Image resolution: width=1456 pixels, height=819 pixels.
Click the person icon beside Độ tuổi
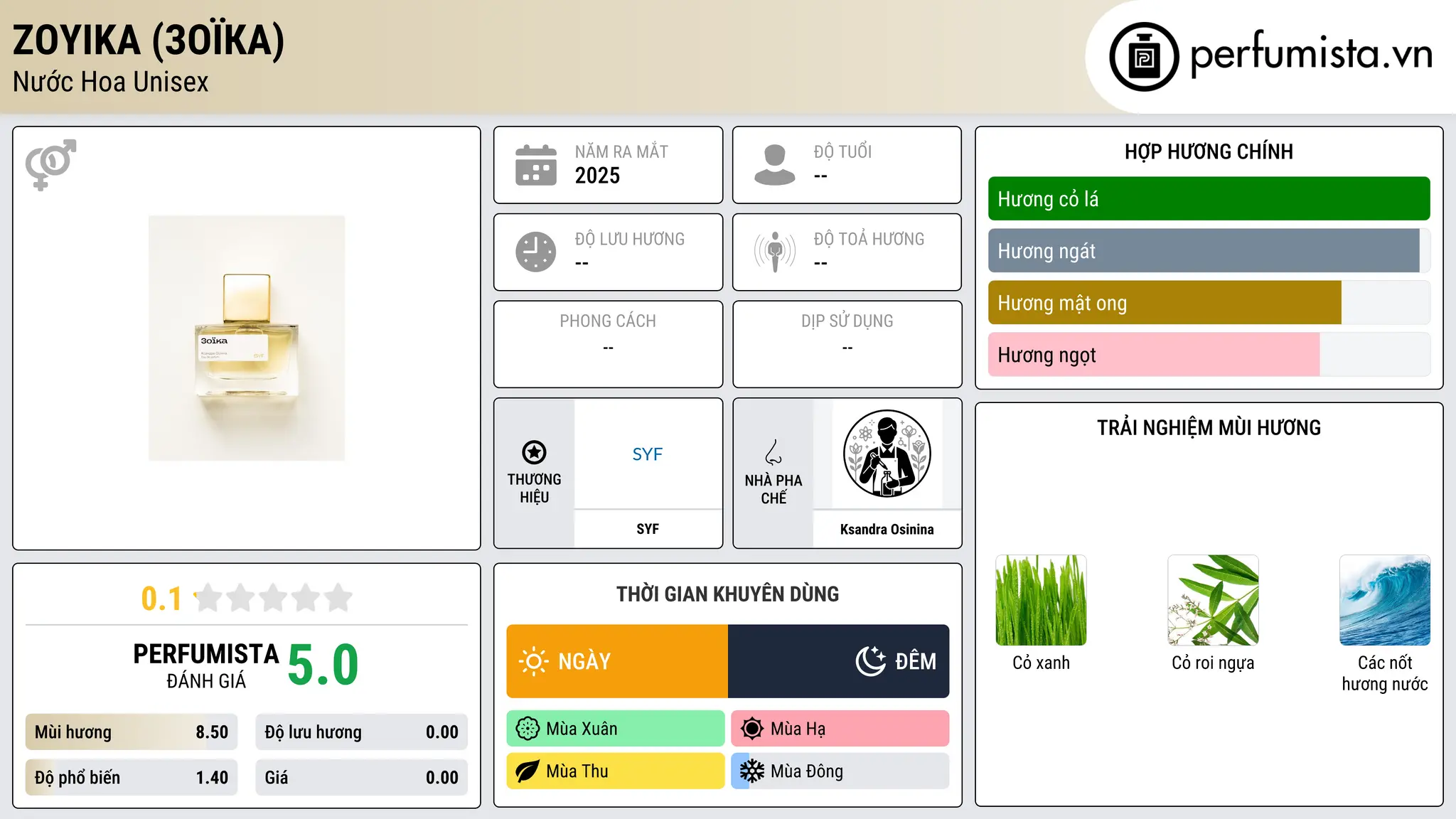(x=775, y=165)
